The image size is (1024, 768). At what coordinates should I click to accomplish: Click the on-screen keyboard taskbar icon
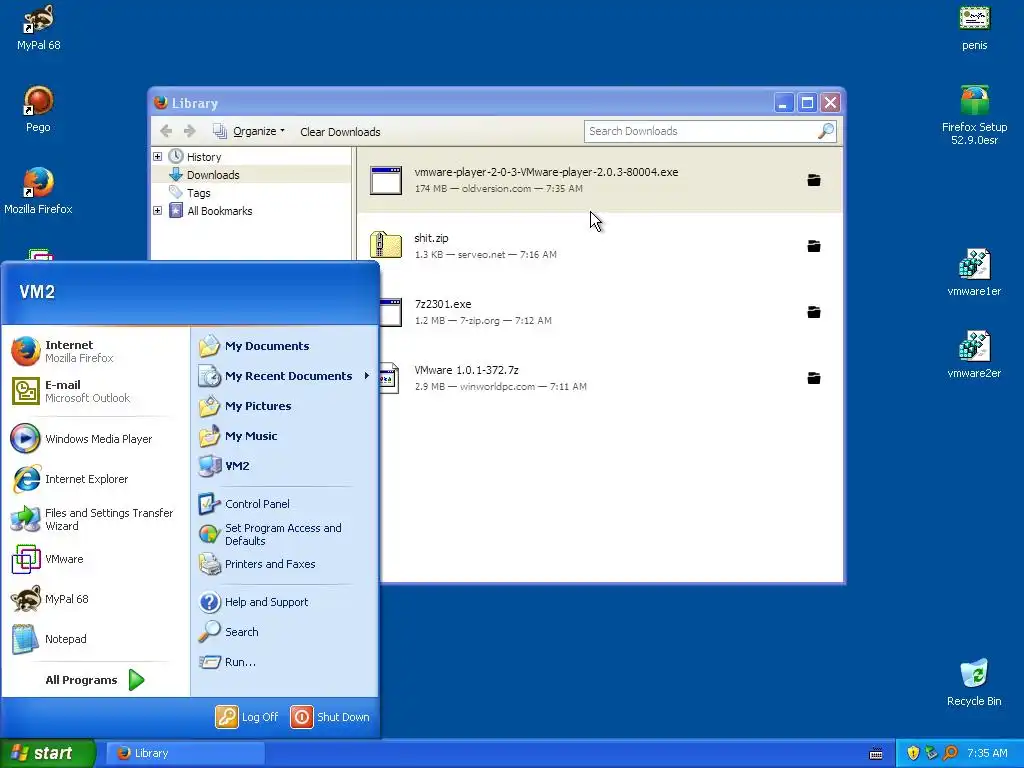click(876, 754)
